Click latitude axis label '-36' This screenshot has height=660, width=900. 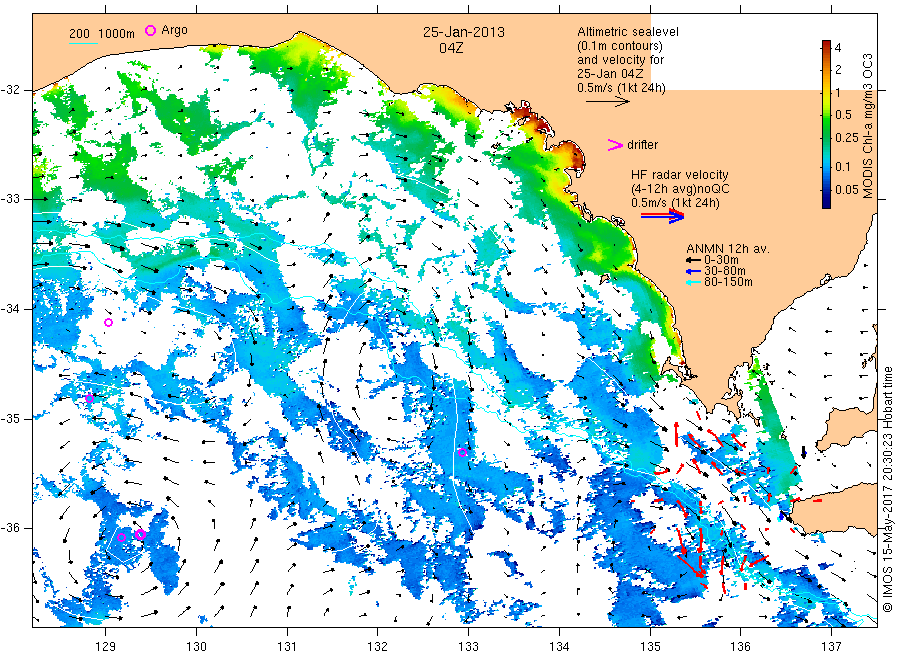[x=12, y=528]
